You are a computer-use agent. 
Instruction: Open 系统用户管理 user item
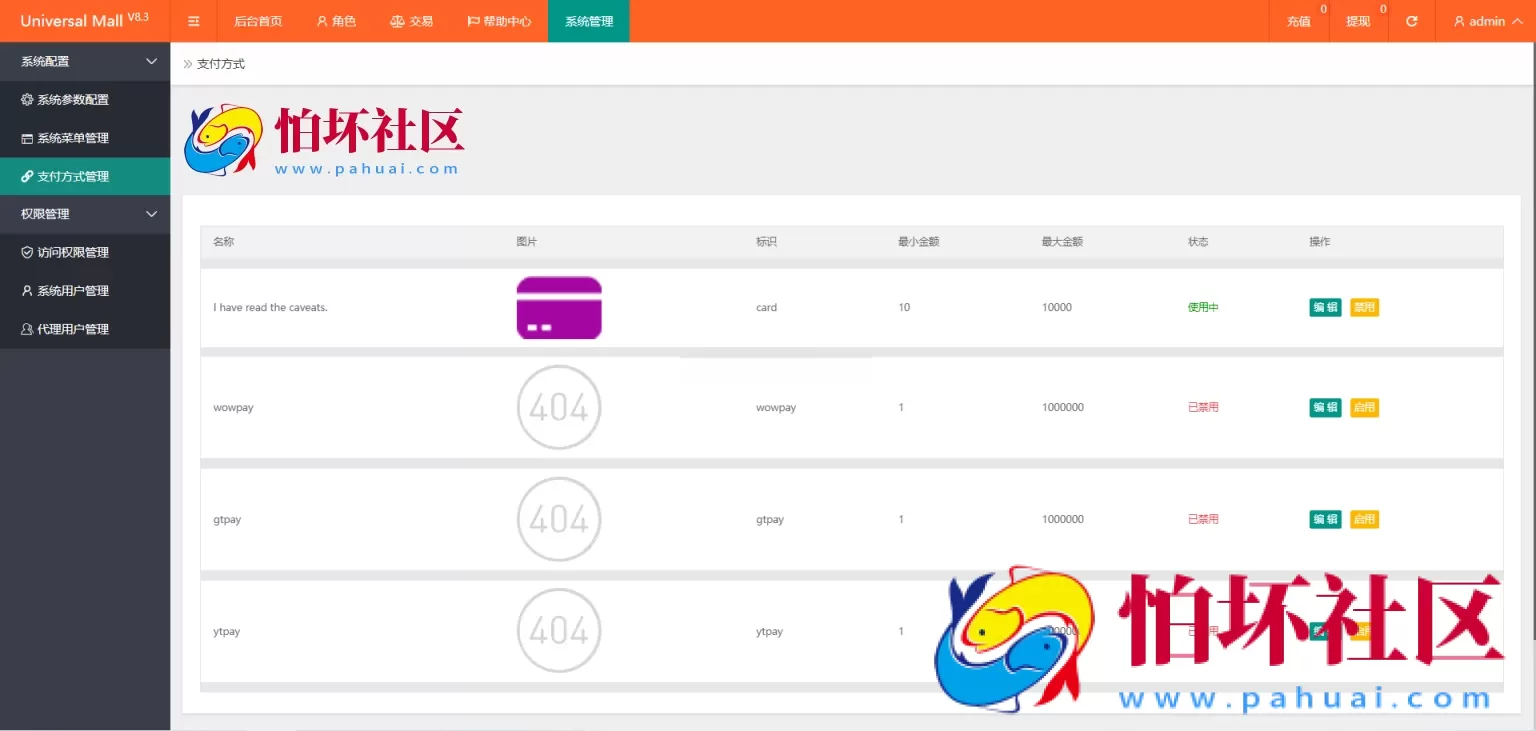[72, 291]
